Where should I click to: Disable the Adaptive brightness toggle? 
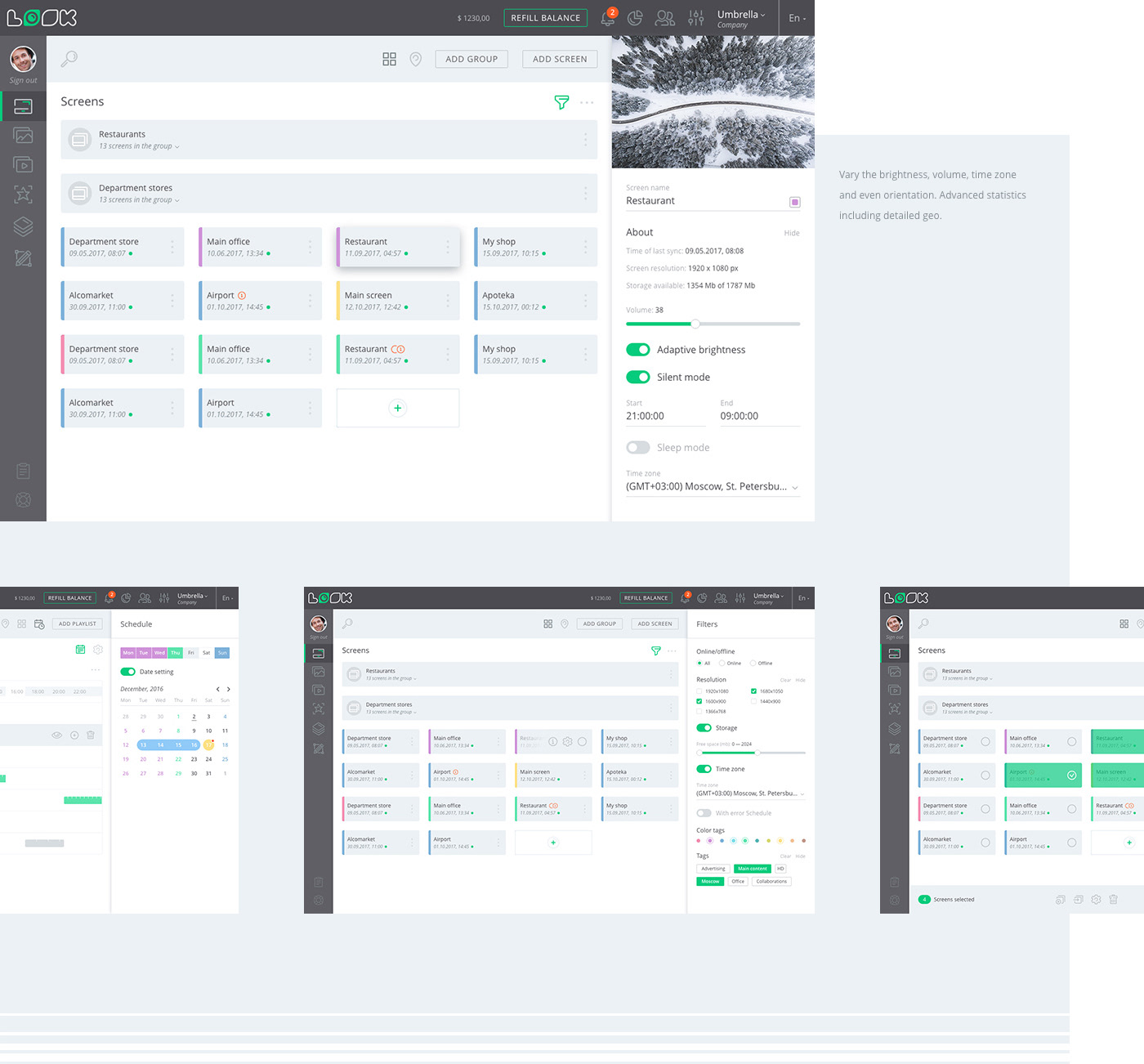[x=638, y=350]
